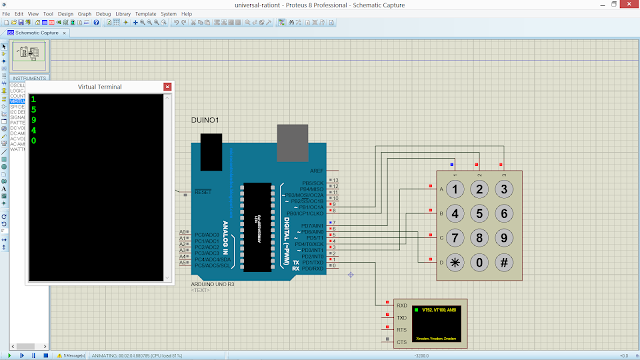
Task: Select the Selection arrow tool in the side toolbar
Action: [4, 47]
